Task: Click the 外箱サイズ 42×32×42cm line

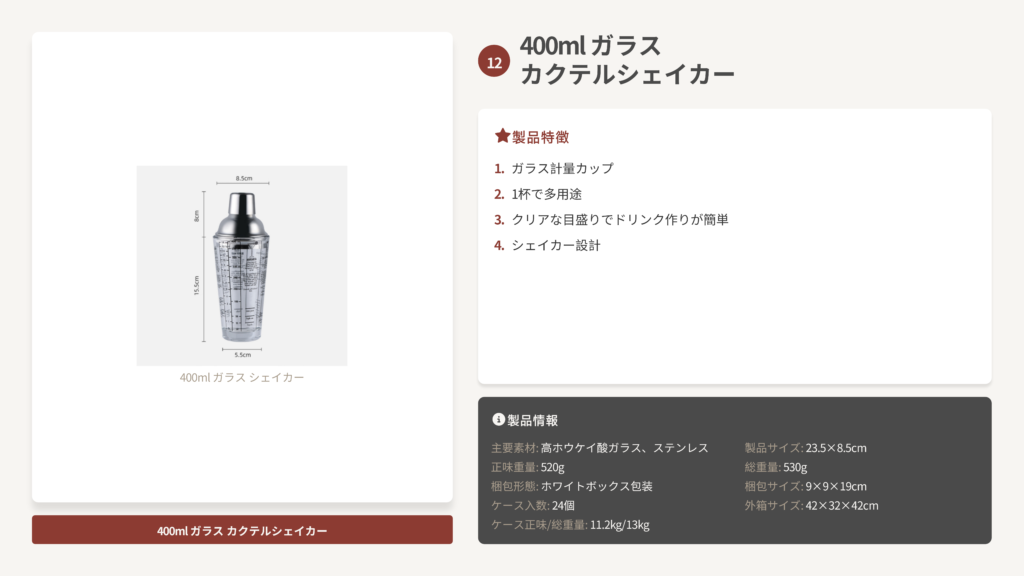Action: [x=811, y=505]
